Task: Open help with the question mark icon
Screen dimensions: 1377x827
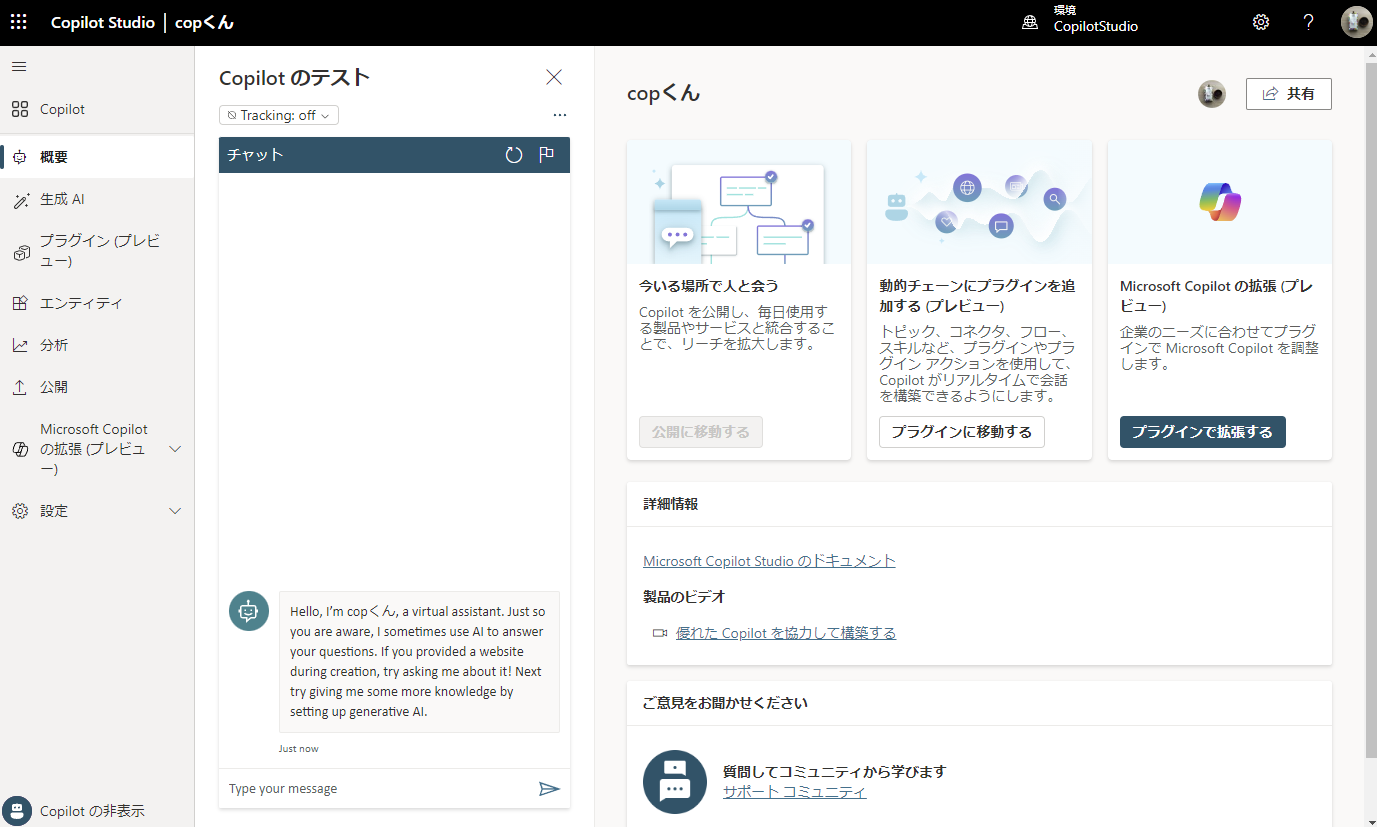Action: click(1308, 21)
